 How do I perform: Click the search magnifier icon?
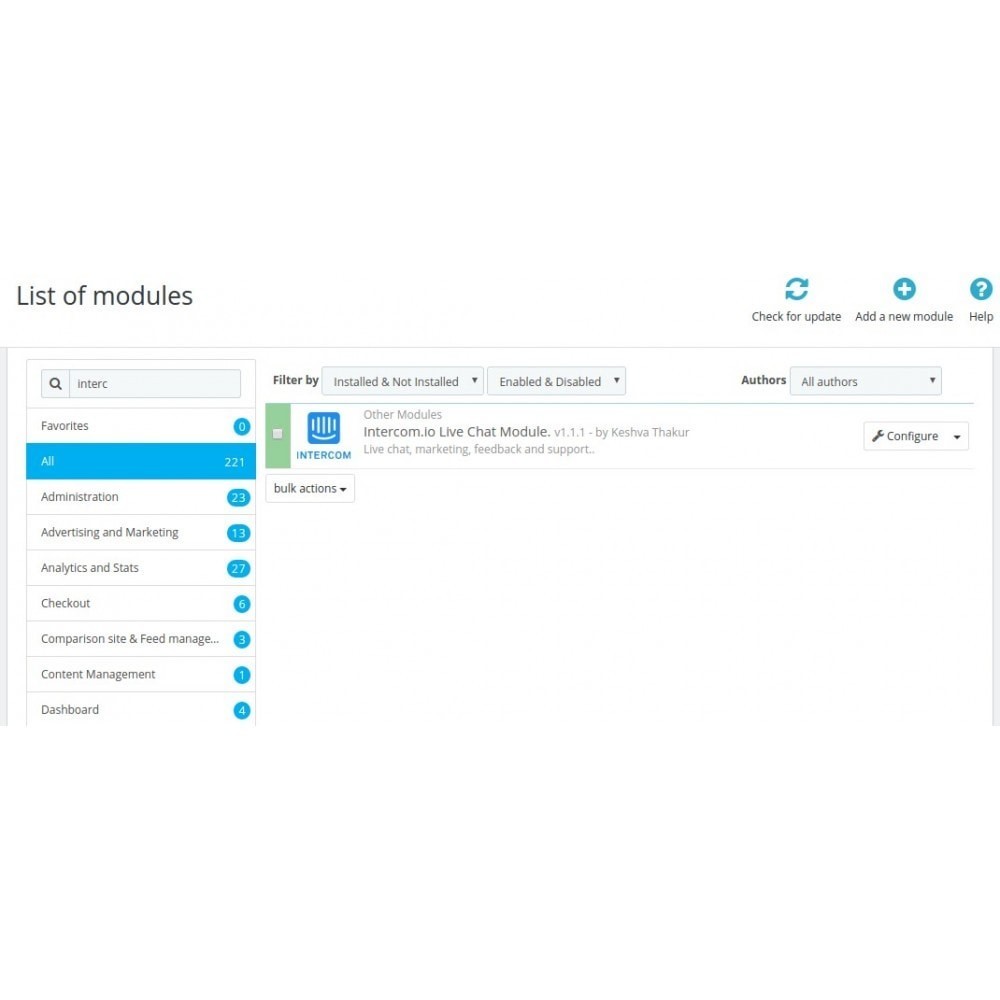[x=55, y=383]
